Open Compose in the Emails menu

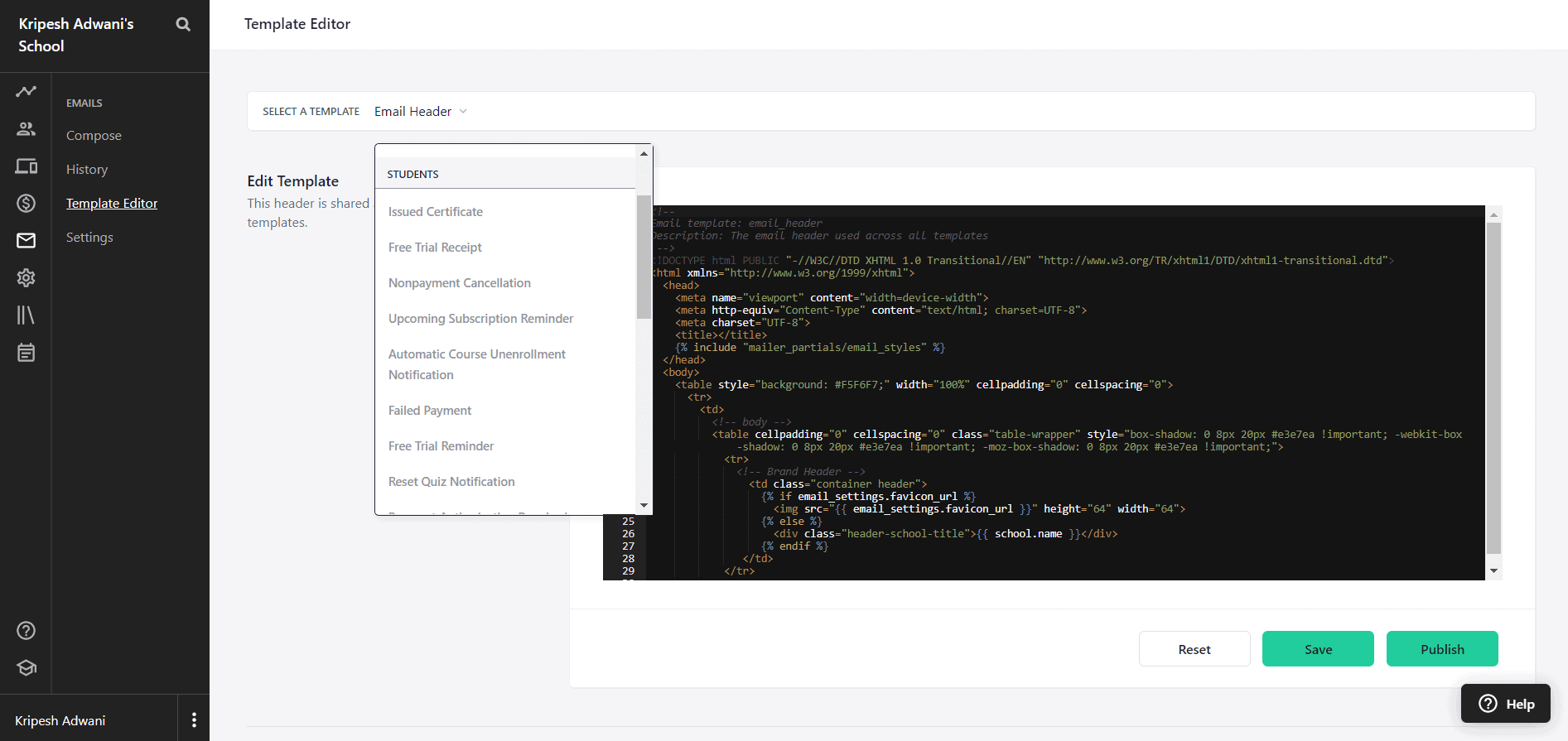pyautogui.click(x=94, y=136)
